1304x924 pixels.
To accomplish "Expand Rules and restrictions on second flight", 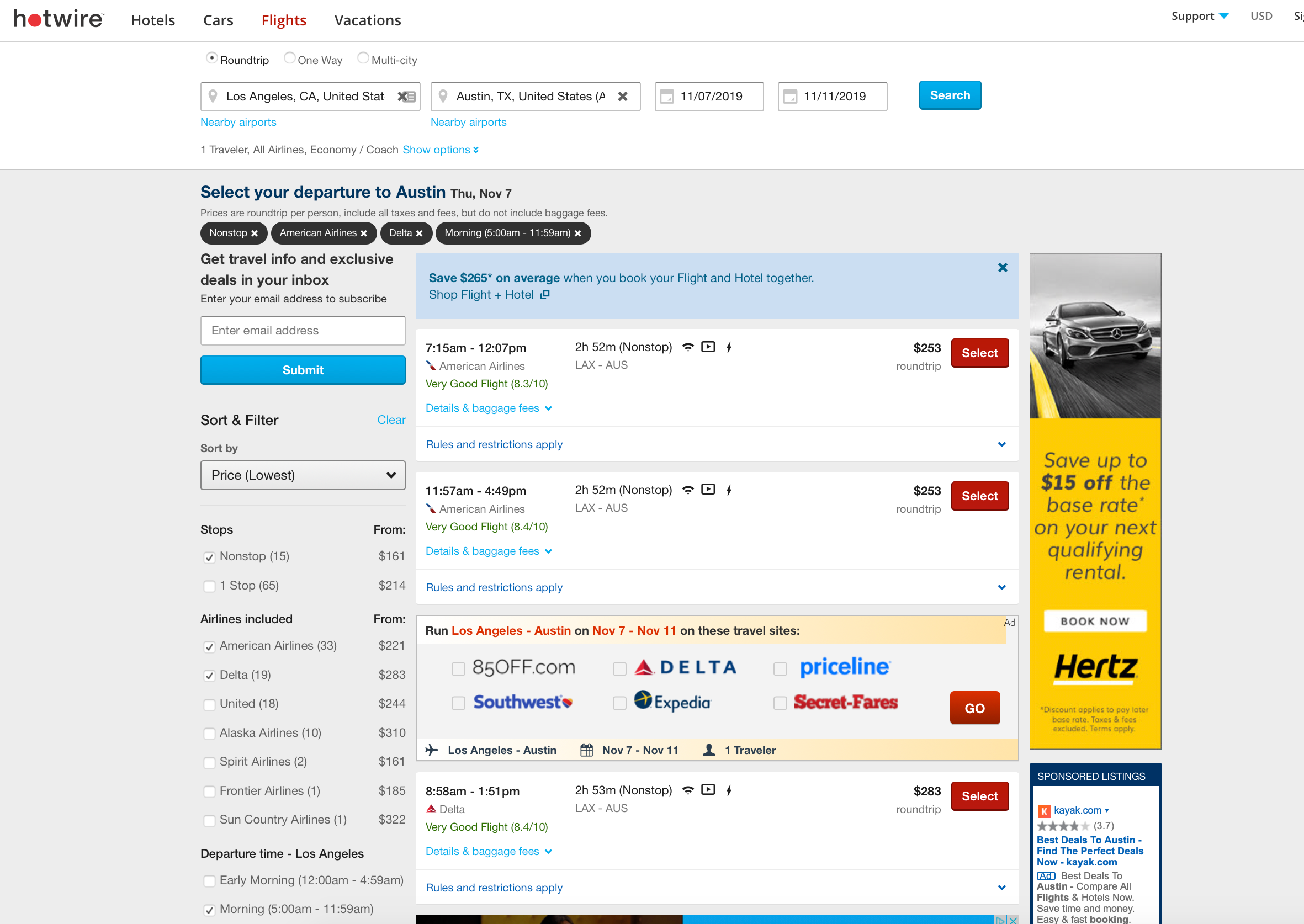I will click(717, 587).
